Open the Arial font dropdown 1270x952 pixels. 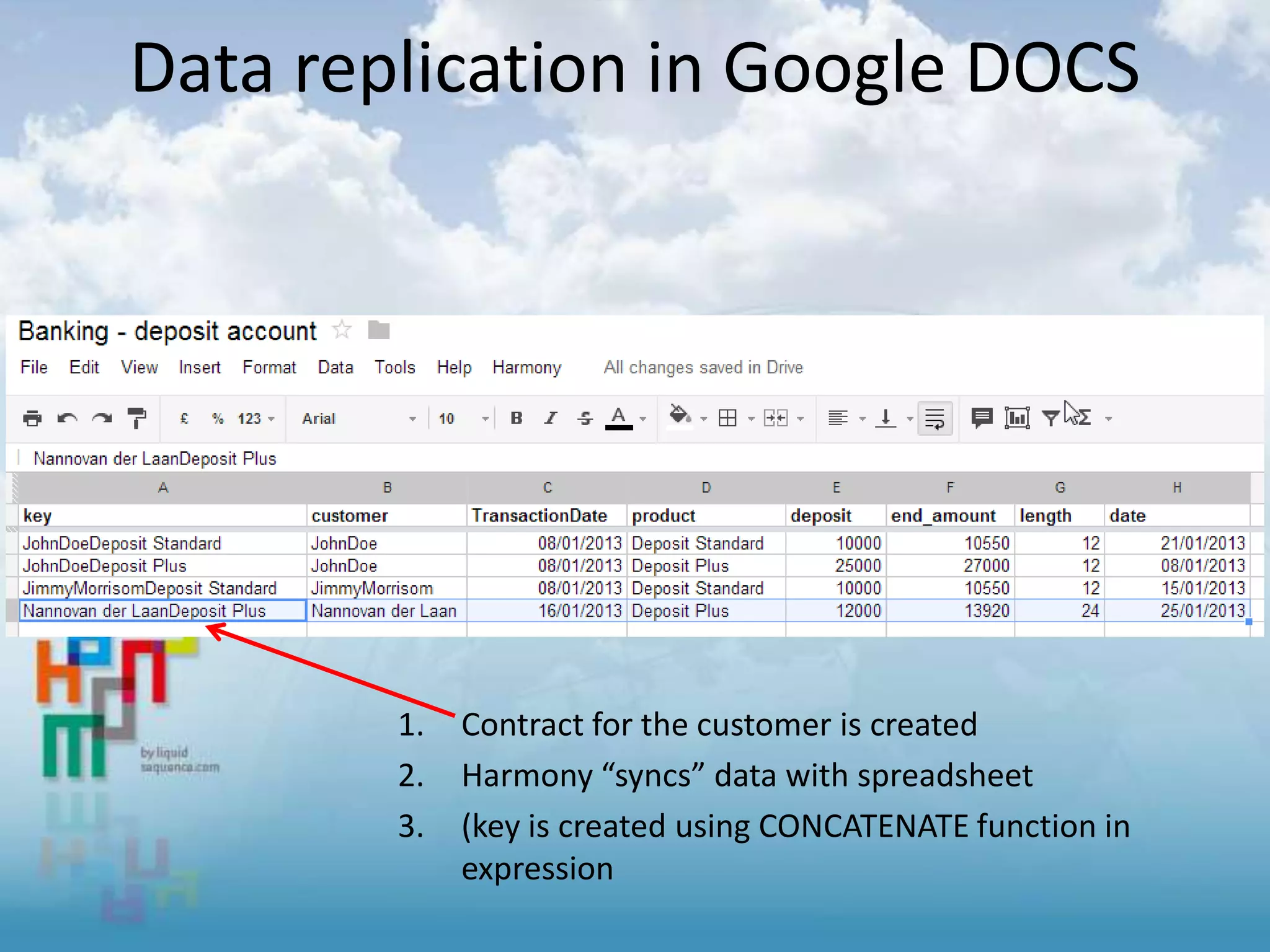click(358, 418)
